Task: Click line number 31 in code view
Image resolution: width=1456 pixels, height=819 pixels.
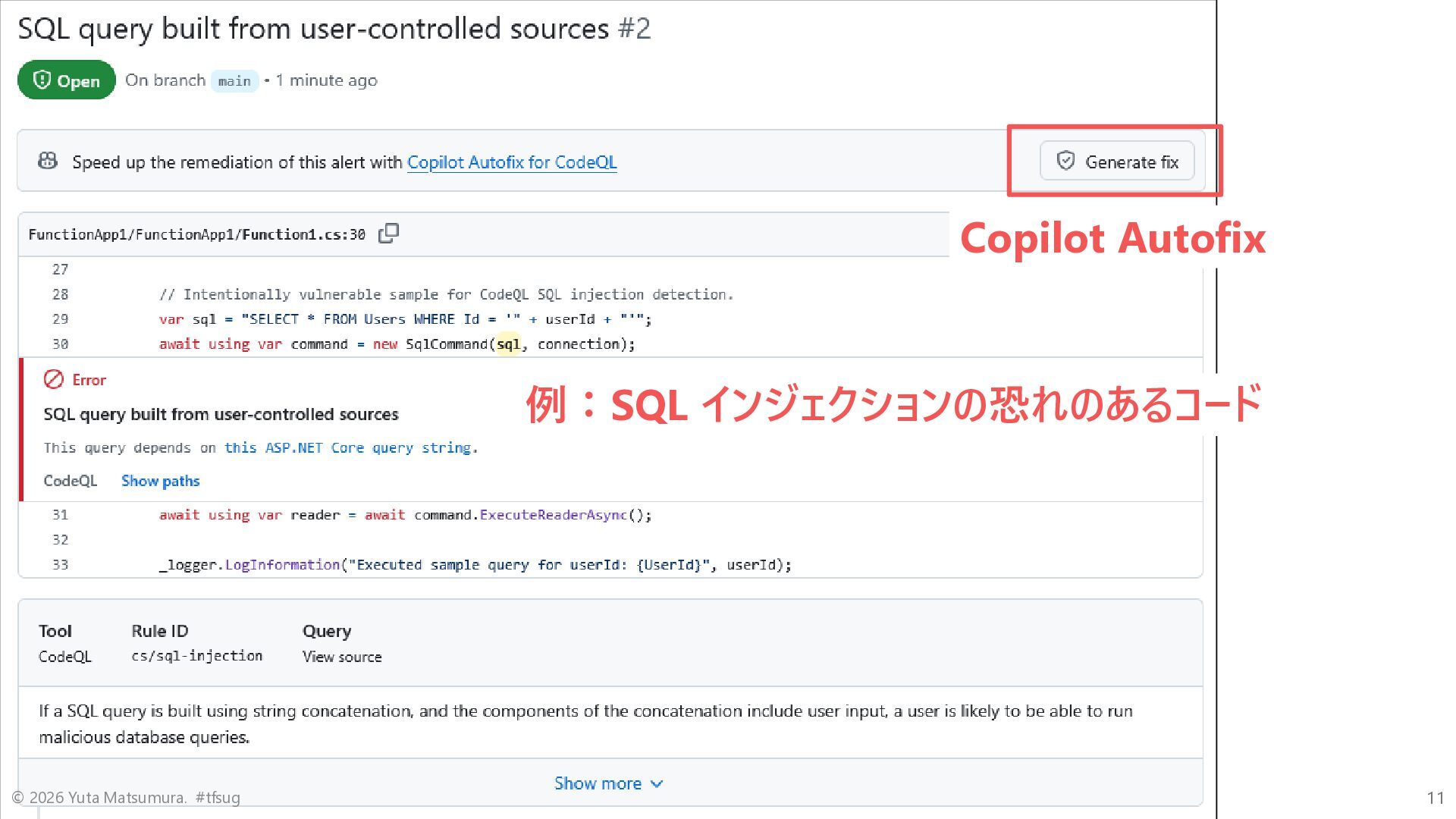Action: click(60, 515)
